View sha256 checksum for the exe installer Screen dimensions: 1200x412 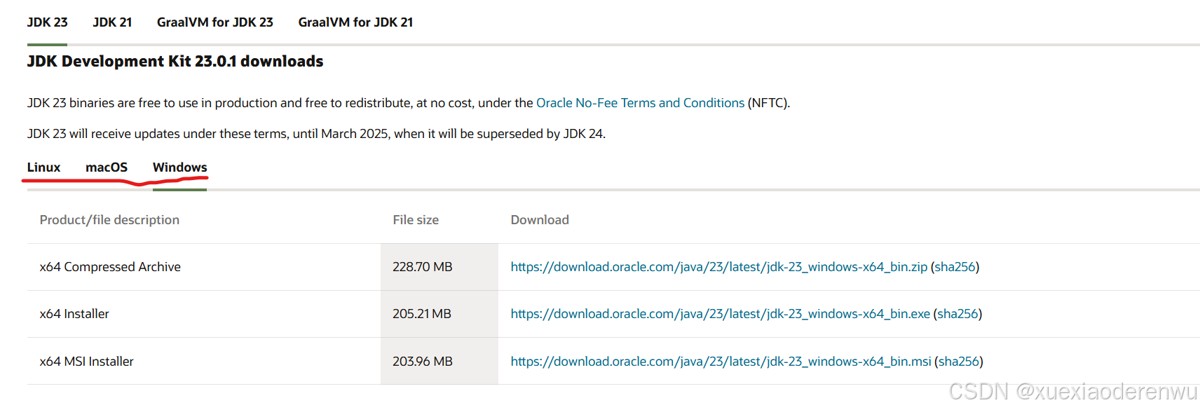(x=958, y=314)
